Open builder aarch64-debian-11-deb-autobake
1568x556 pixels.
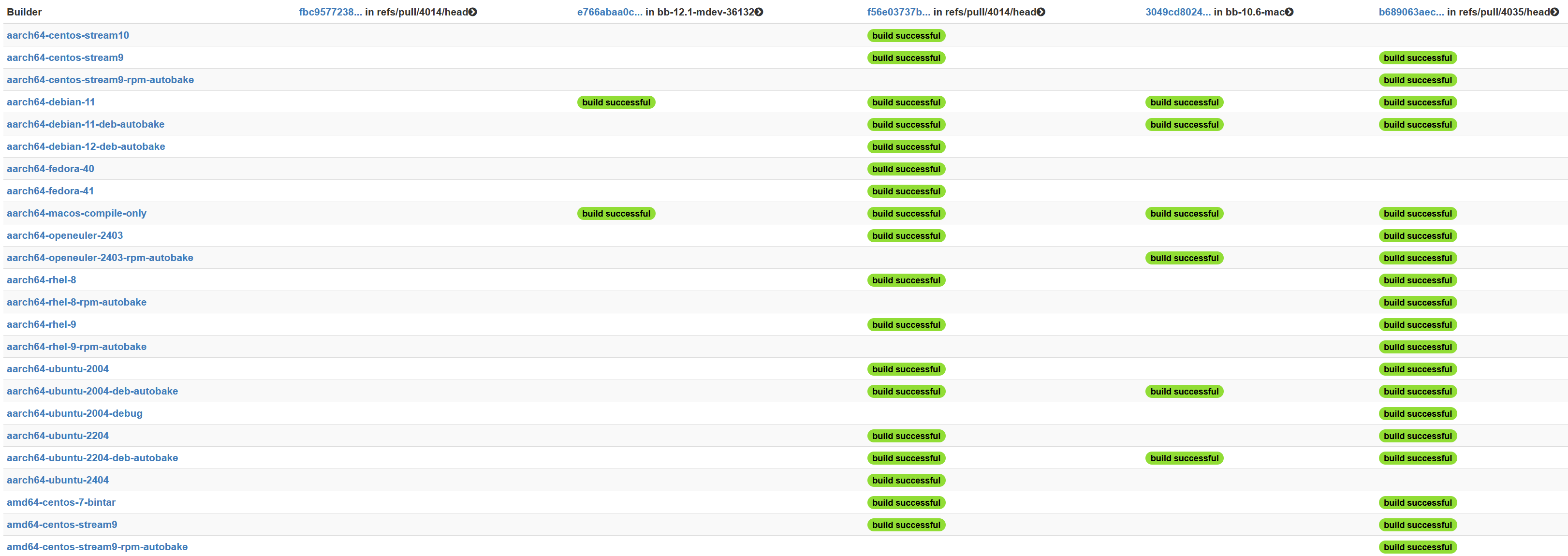[x=85, y=124]
